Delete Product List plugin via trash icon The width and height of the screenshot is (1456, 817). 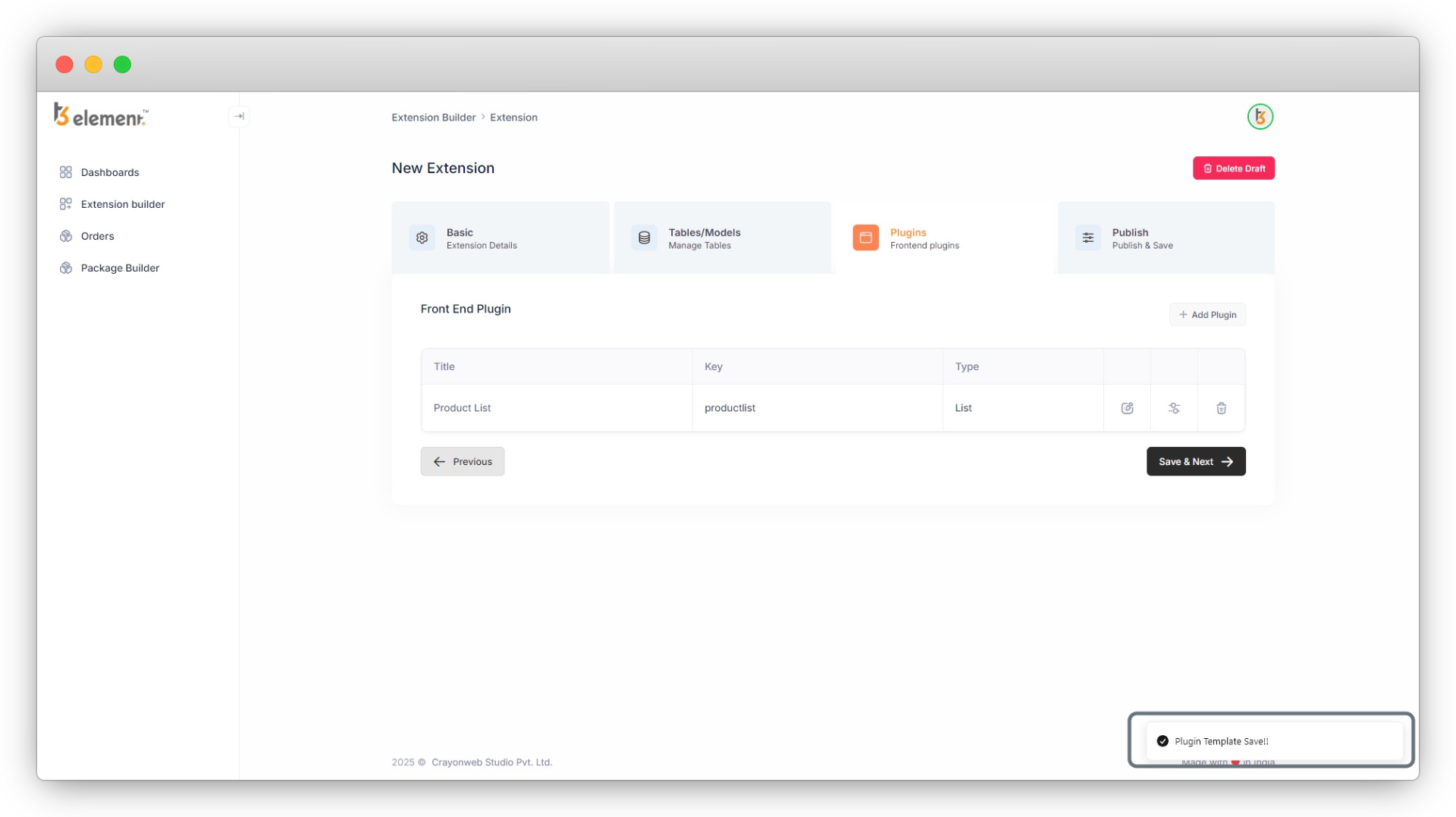[x=1221, y=408]
